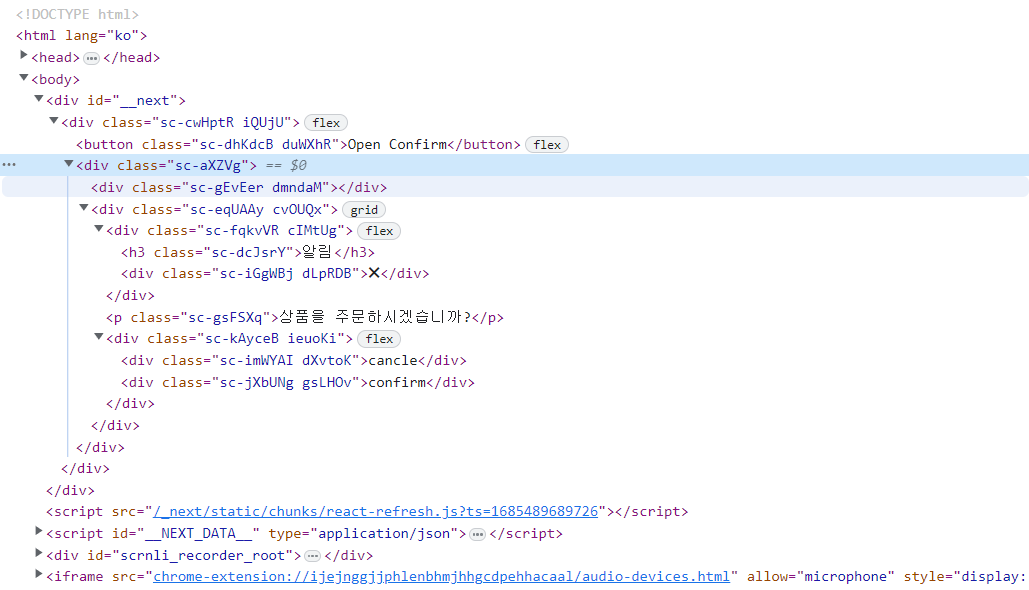Open the react-refresh.js script link
The height and width of the screenshot is (590, 1029).
[x=375, y=511]
